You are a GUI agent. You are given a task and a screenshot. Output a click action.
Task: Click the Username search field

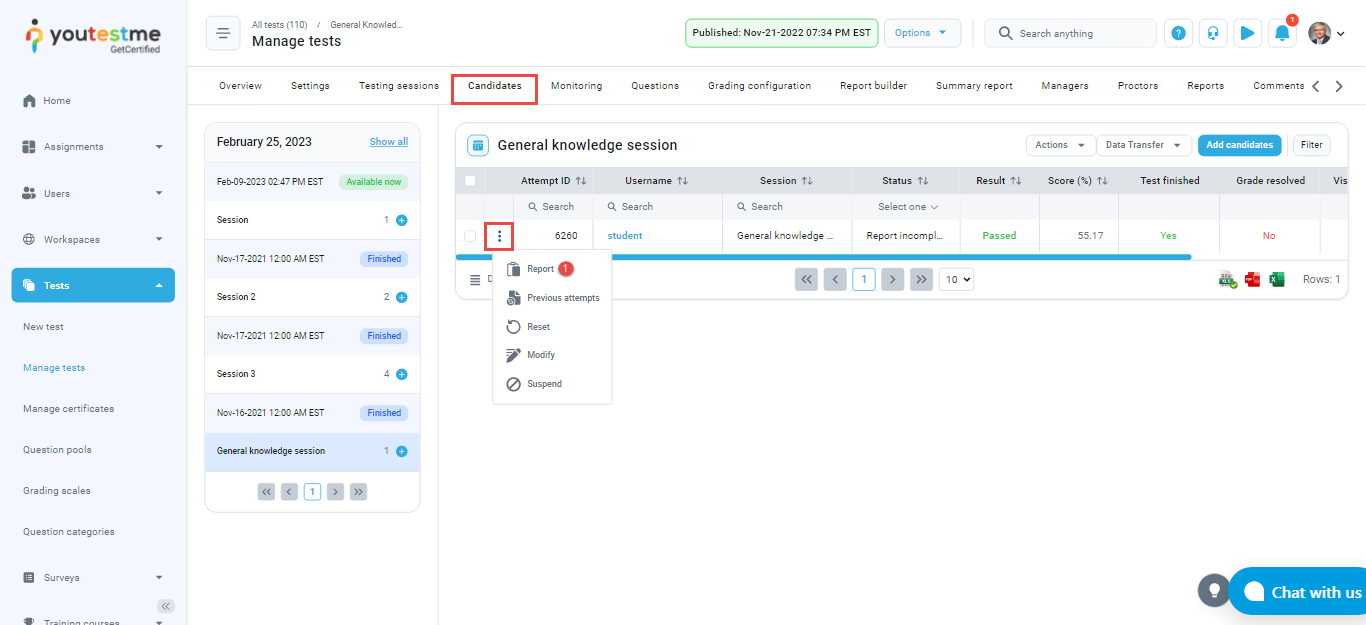coord(658,207)
